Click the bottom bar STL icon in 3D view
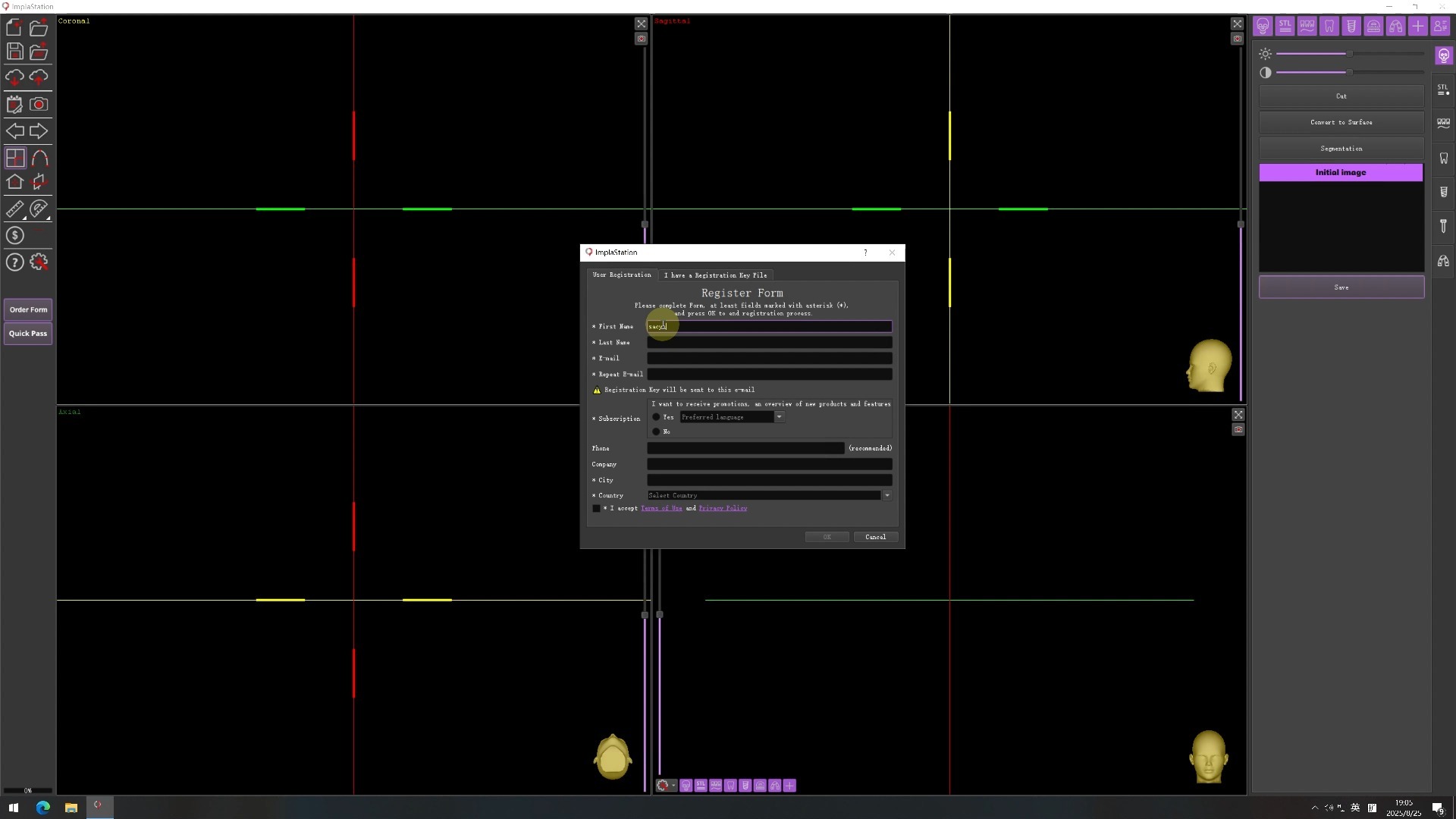 pyautogui.click(x=701, y=786)
